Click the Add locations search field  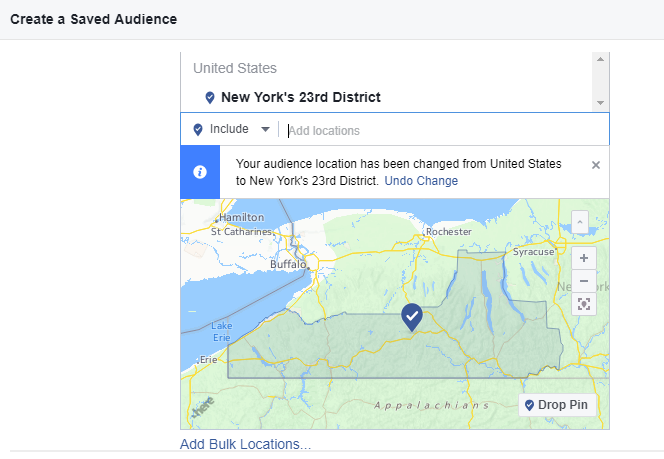pos(445,130)
